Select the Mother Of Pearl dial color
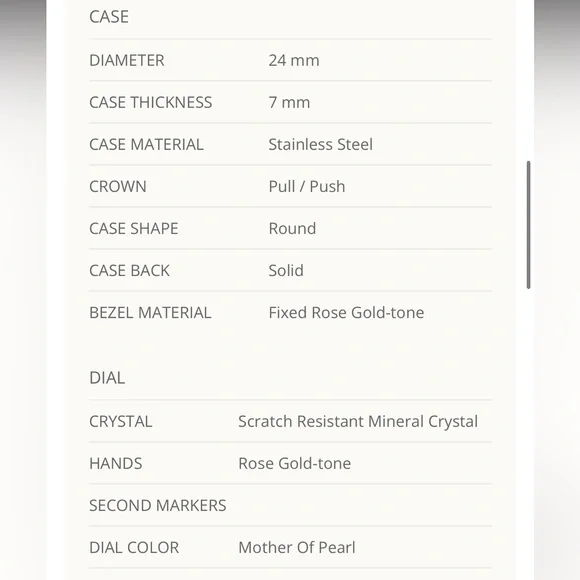Viewport: 580px width, 580px height. click(297, 547)
